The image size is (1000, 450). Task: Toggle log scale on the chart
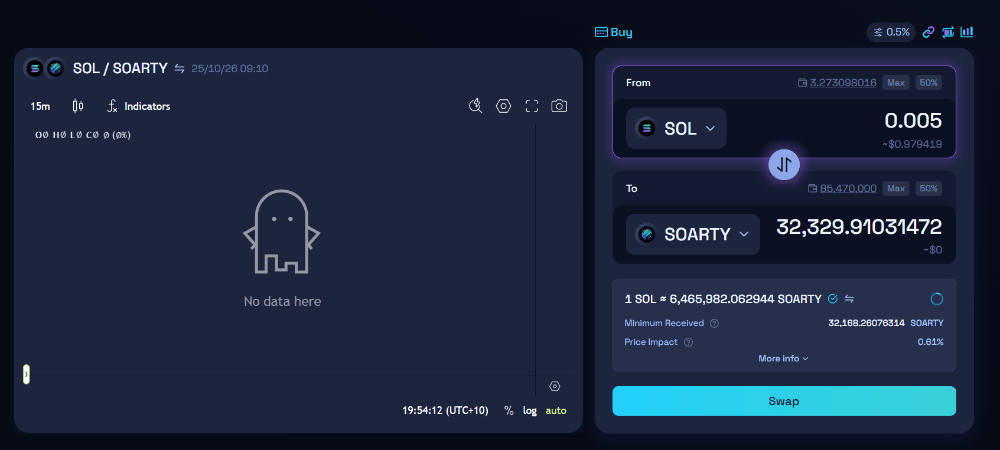(530, 410)
